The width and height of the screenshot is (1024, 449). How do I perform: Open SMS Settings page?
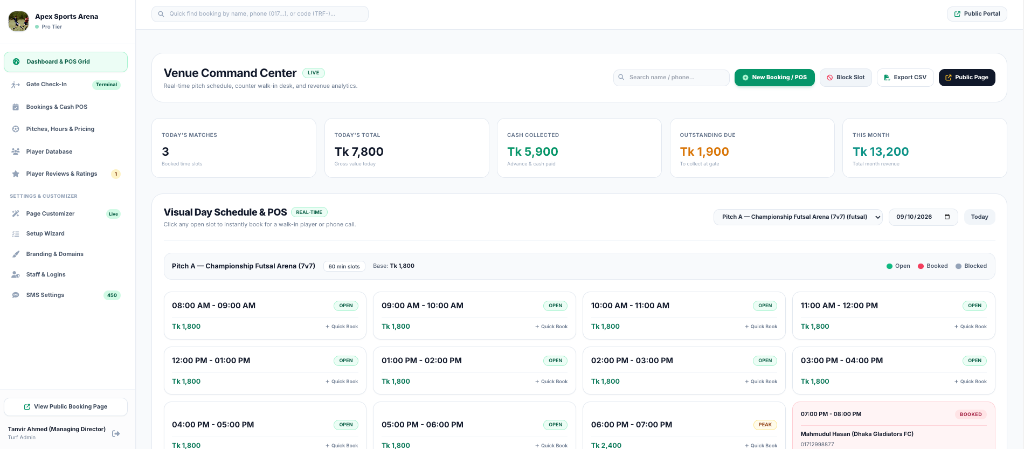(x=66, y=295)
